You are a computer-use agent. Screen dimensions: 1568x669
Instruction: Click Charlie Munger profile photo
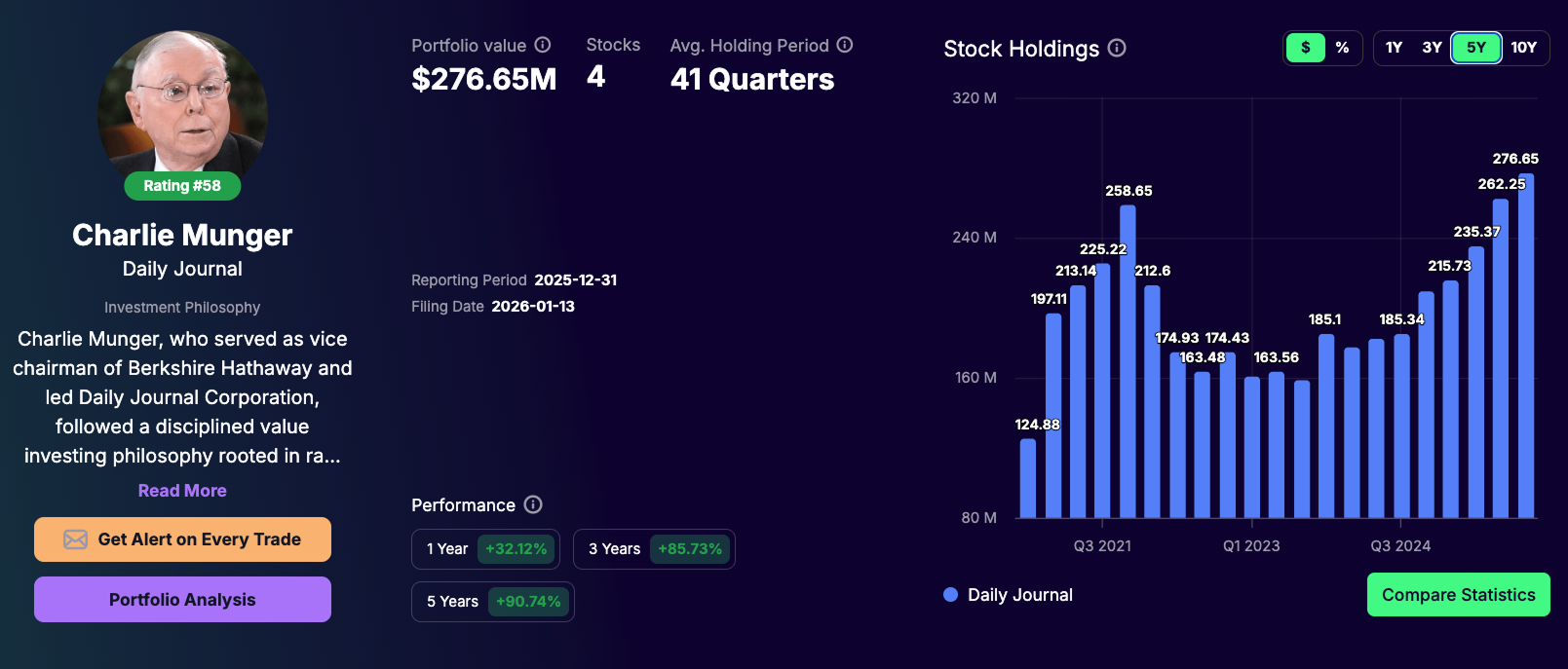click(x=182, y=102)
